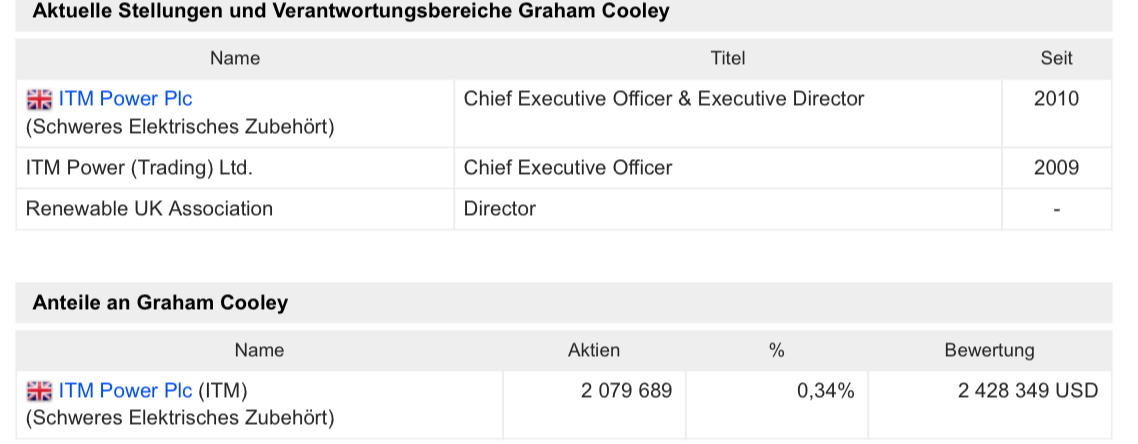This screenshot has height=444, width=1138.
Task: Click the UK flag icon in the positions table
Action: 39,99
